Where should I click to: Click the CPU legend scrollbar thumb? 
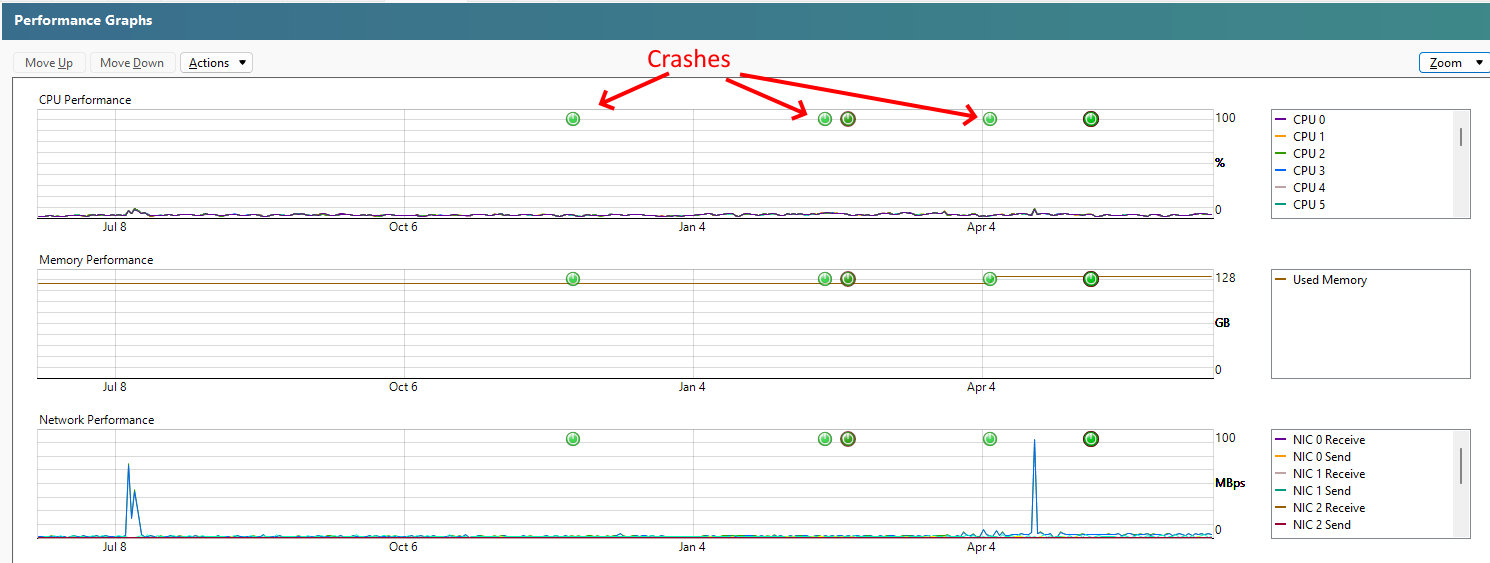coord(1461,137)
